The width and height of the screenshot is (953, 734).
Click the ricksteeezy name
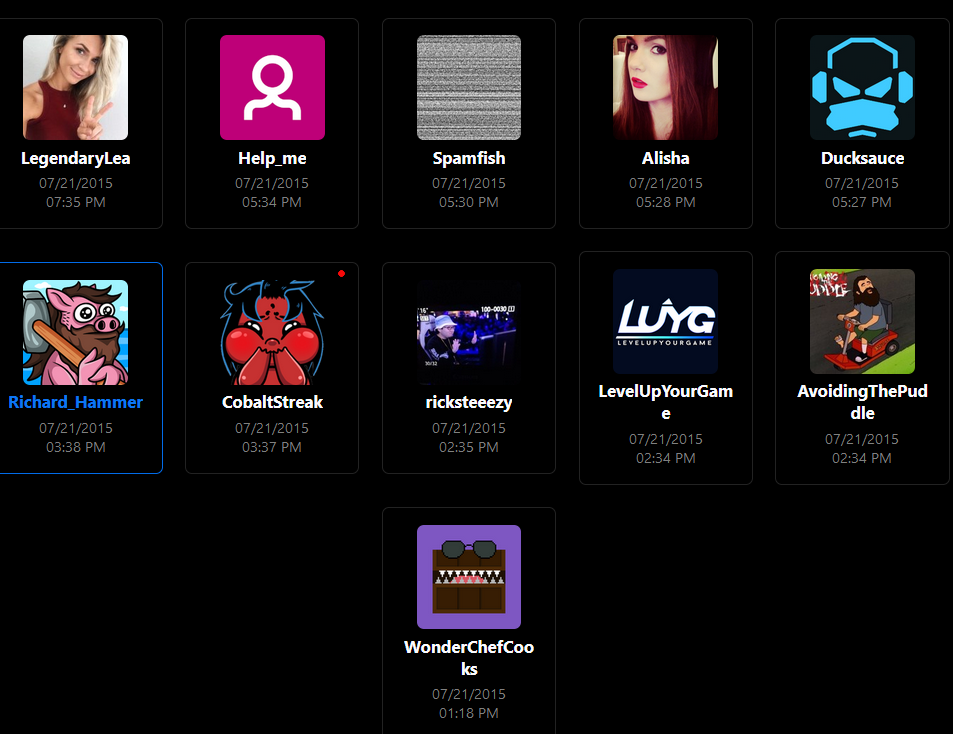point(469,402)
